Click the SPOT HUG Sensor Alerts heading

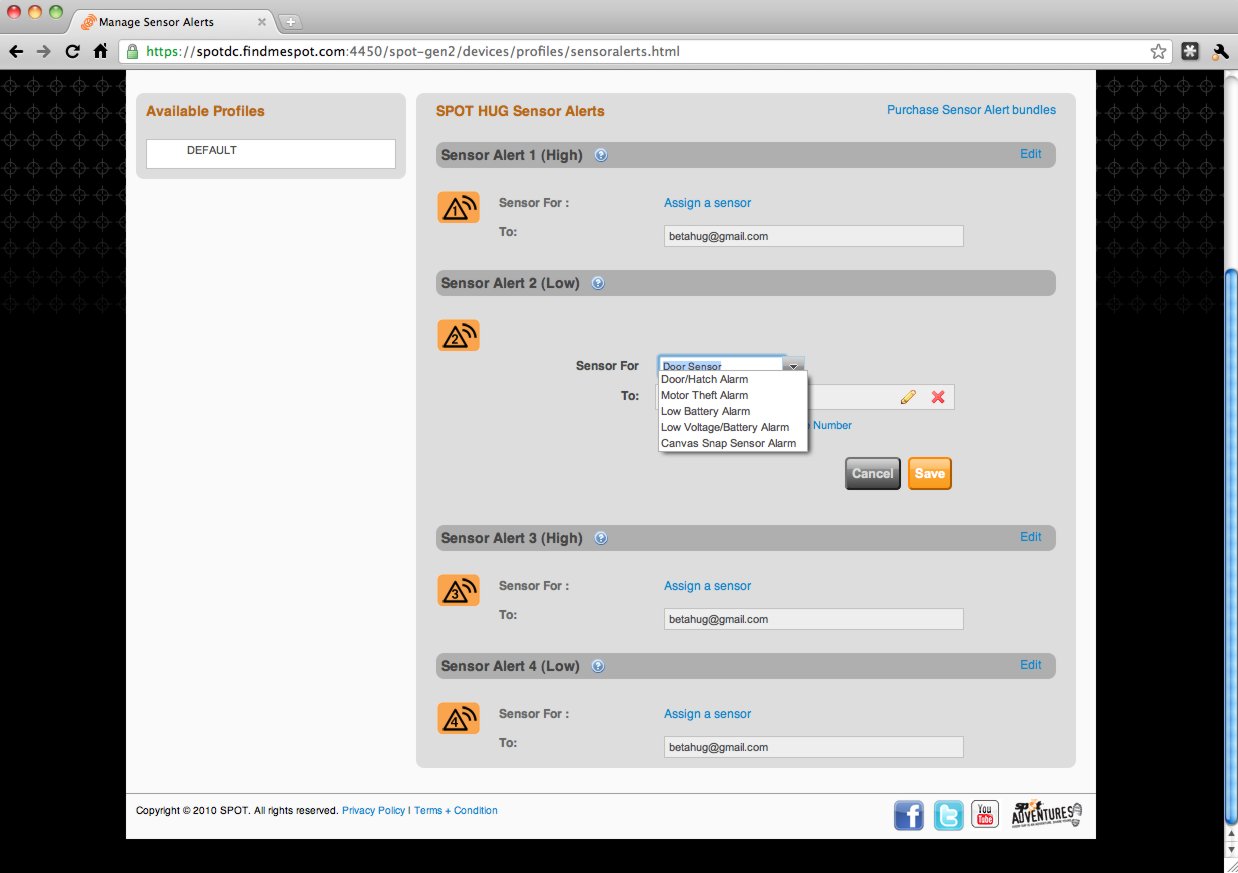click(x=520, y=111)
